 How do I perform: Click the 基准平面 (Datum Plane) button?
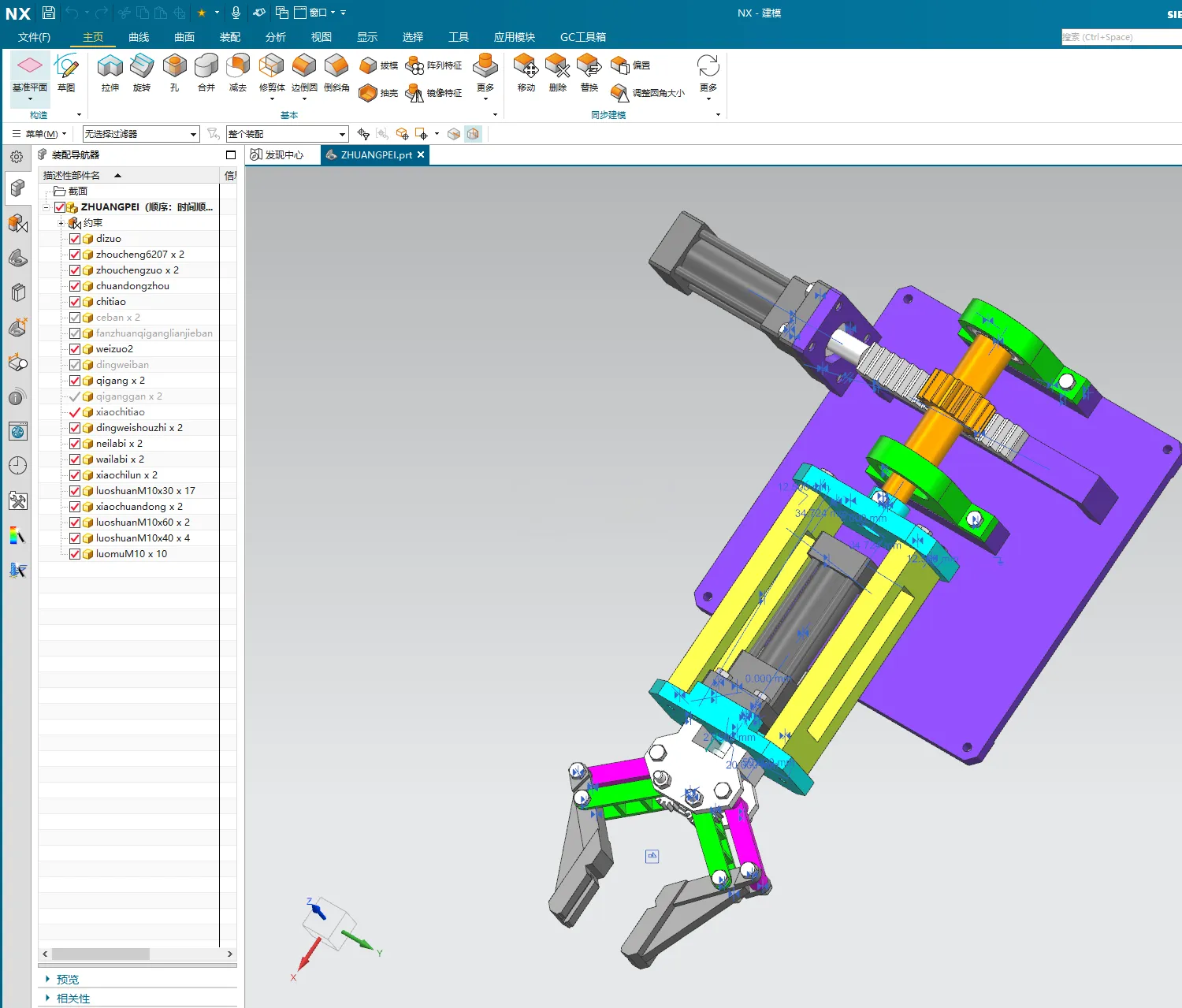(x=30, y=77)
